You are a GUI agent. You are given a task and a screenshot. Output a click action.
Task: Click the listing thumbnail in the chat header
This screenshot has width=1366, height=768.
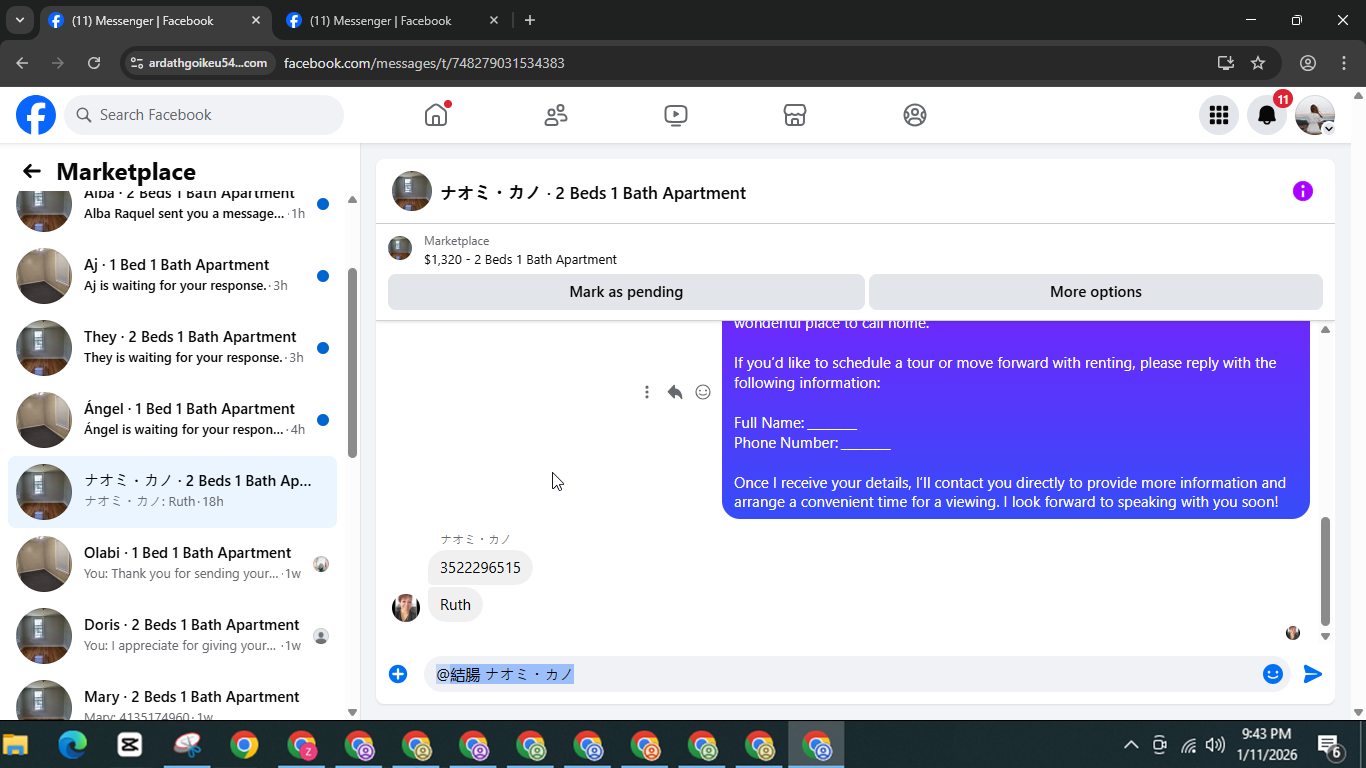coord(412,191)
